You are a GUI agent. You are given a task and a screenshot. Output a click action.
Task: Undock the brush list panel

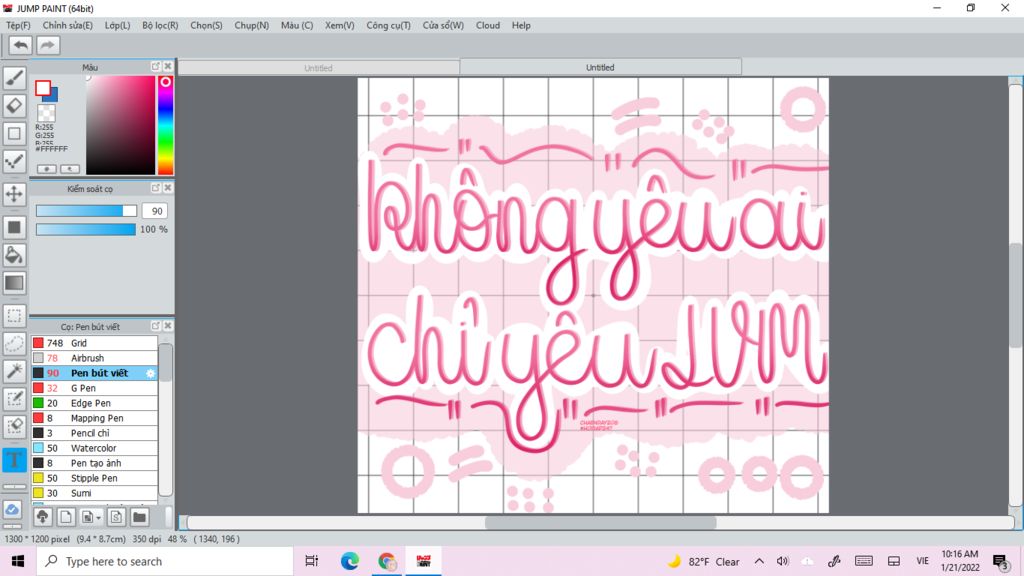pos(155,326)
